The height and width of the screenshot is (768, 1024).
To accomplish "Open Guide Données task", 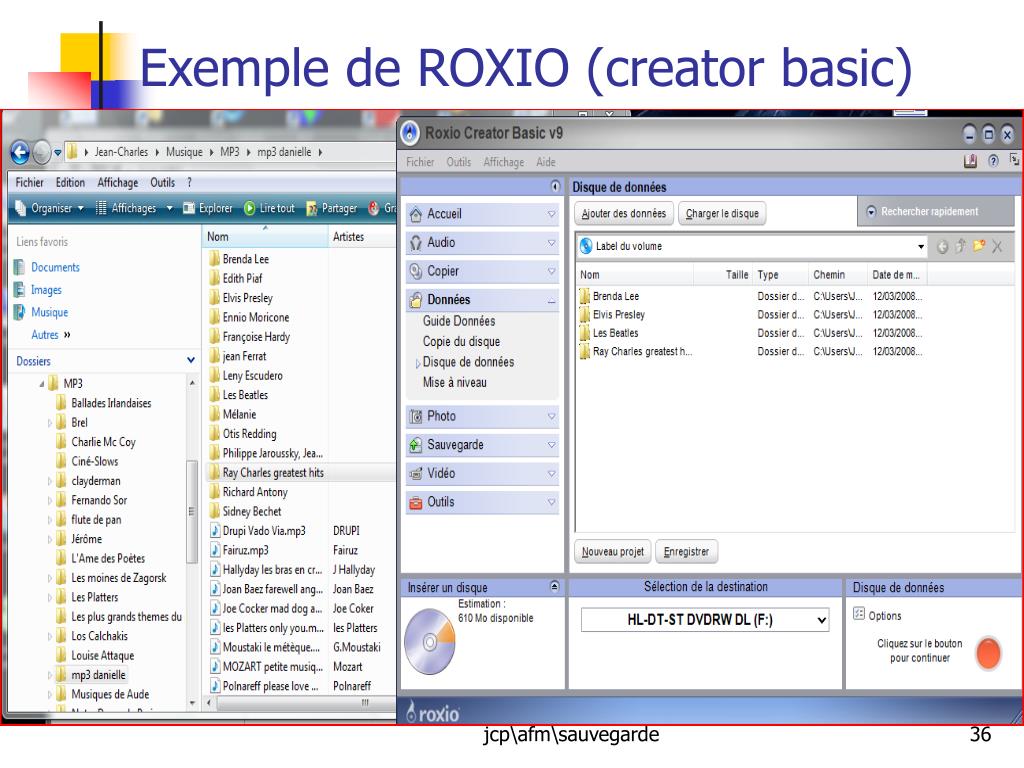I will pyautogui.click(x=459, y=321).
